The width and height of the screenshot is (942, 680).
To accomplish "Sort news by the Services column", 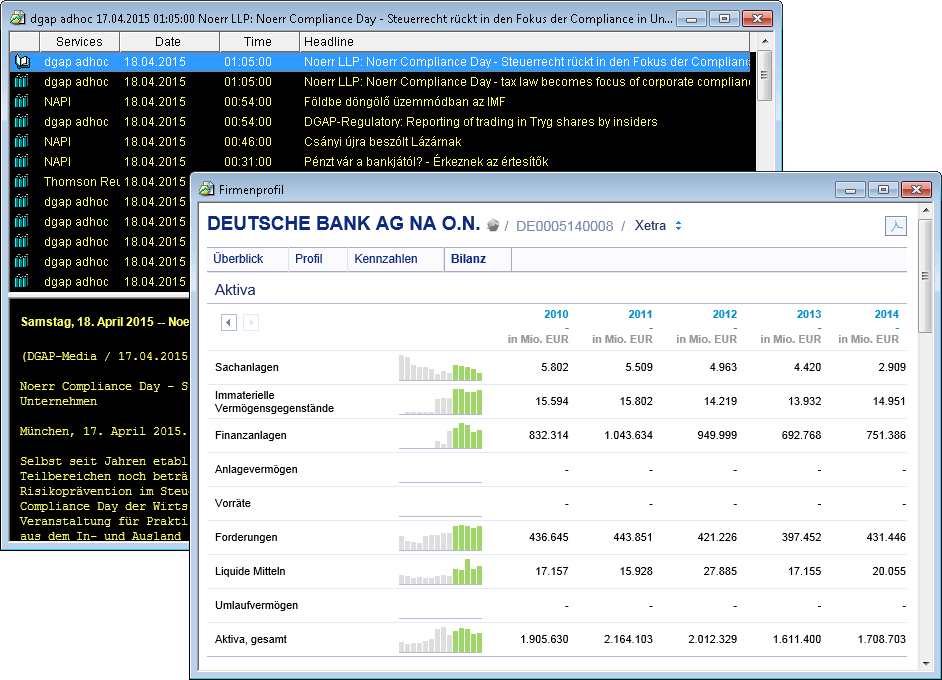I will [x=79, y=41].
